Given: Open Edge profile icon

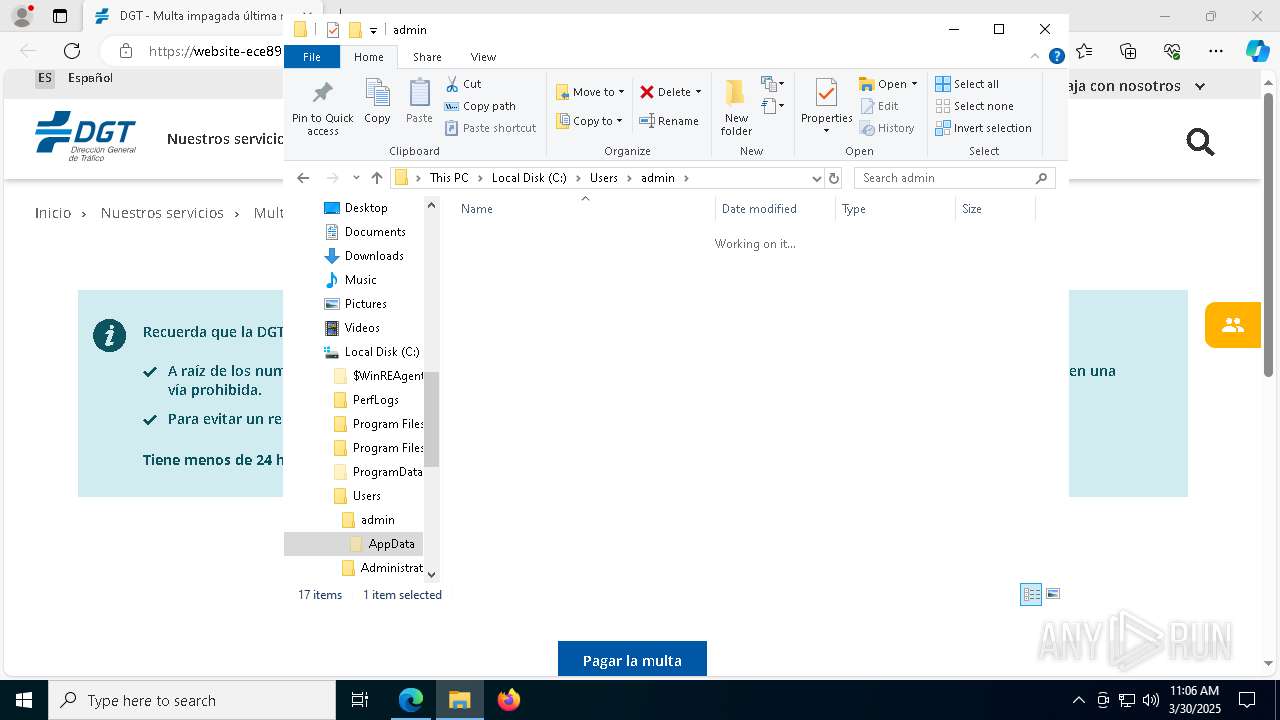Looking at the screenshot, I should click(22, 16).
